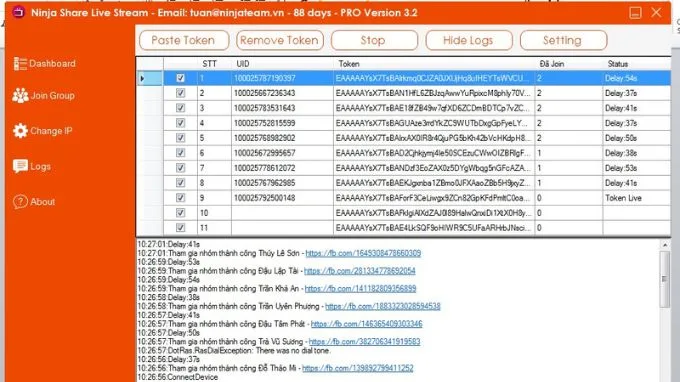The image size is (680, 382).
Task: Open the Setting button
Action: (x=563, y=40)
